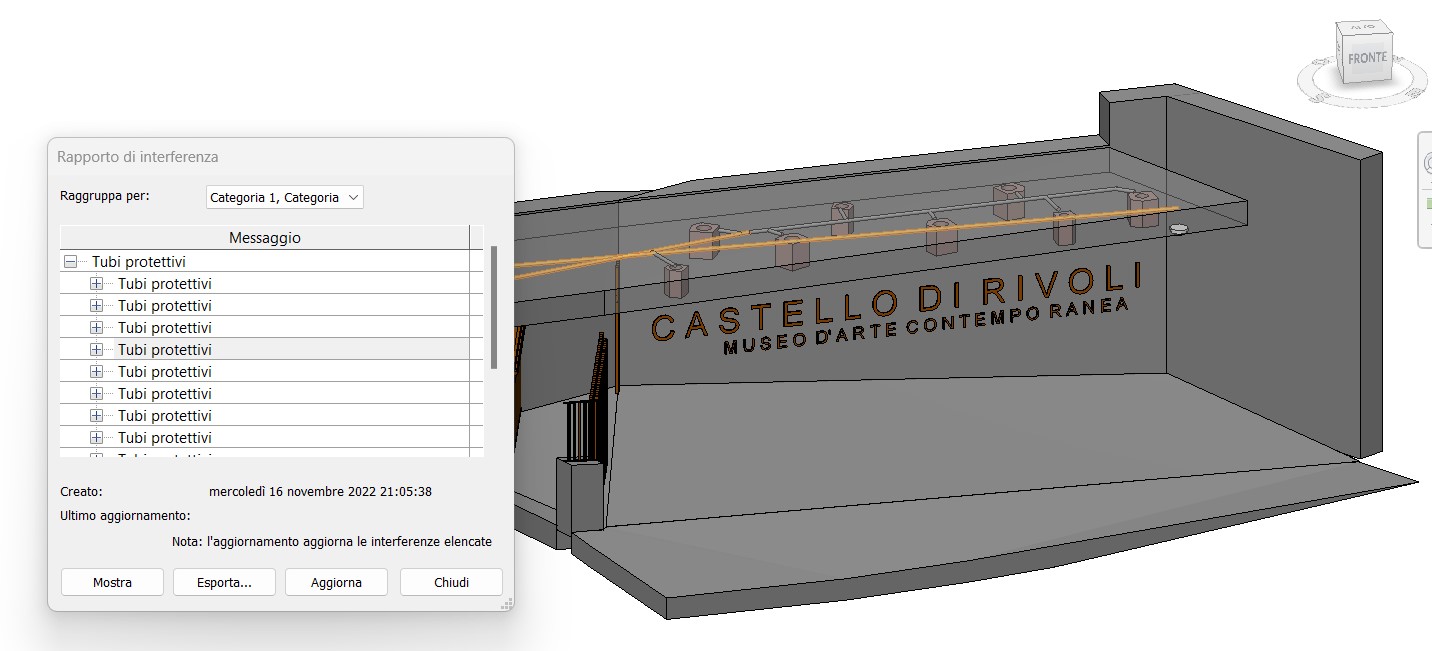Expand the second child Tubi protettivi entry
Screen dimensions: 1432x651
(97, 306)
